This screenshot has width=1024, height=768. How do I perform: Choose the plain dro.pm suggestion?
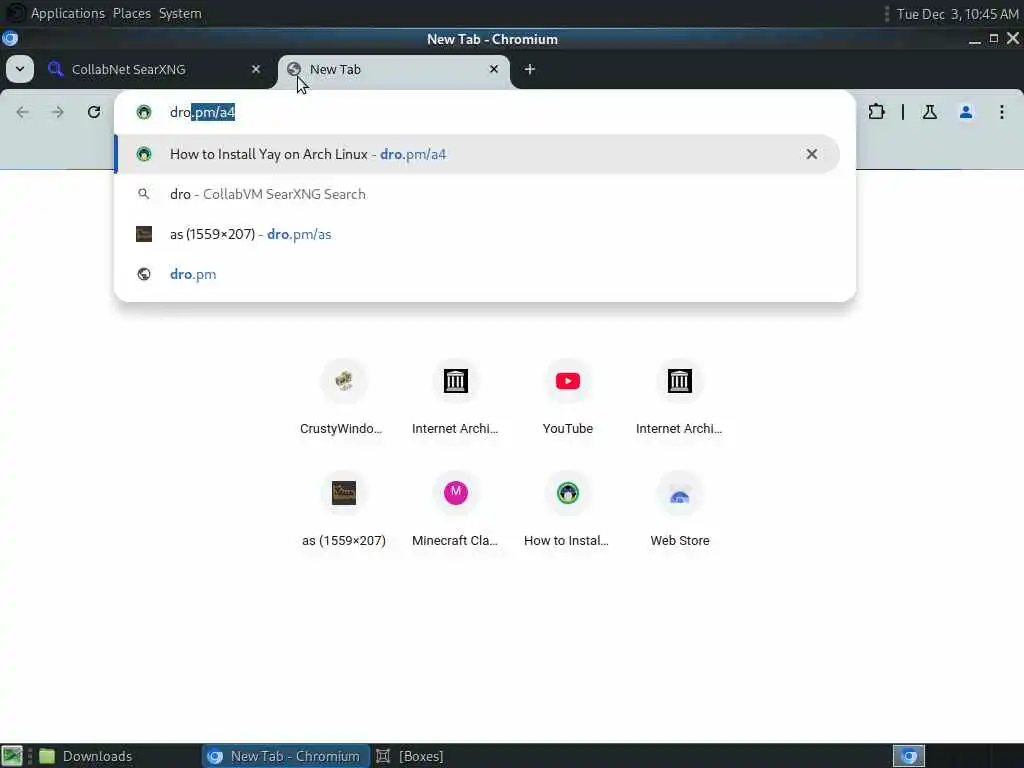[x=477, y=274]
